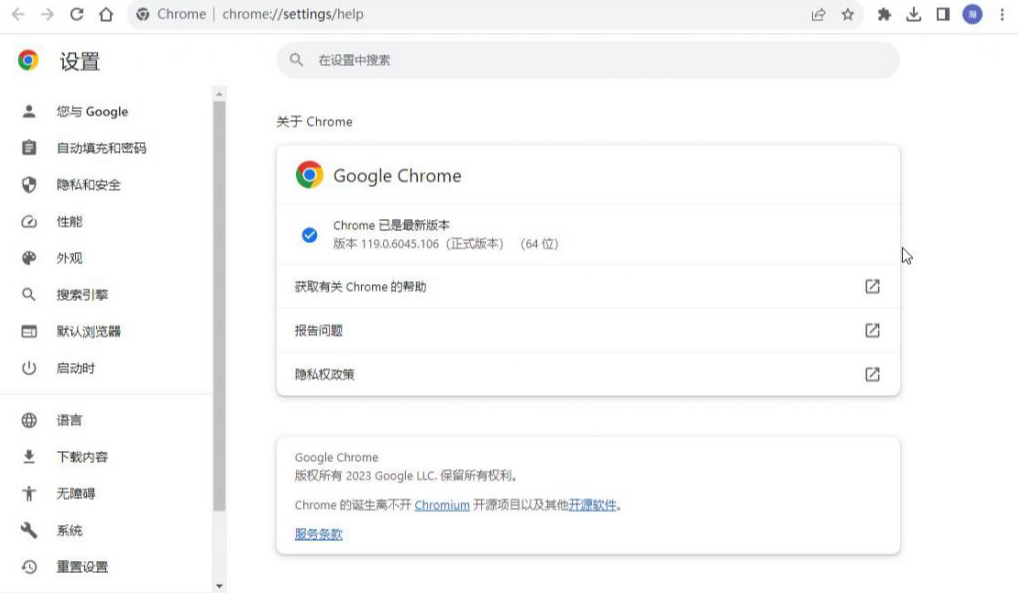Click the 开源软件 link
Image resolution: width=1019 pixels, height=593 pixels.
pos(592,506)
